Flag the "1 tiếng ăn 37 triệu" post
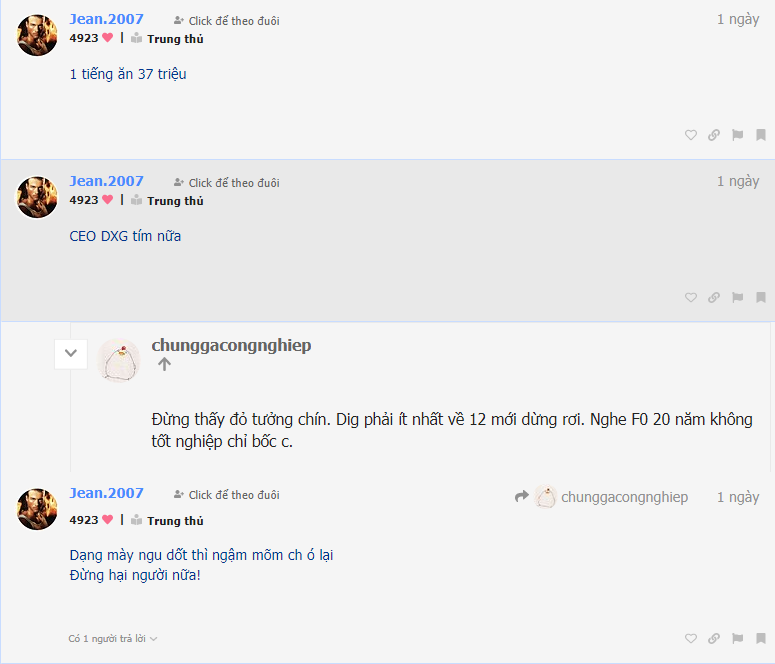This screenshot has width=775, height=664. (x=737, y=135)
